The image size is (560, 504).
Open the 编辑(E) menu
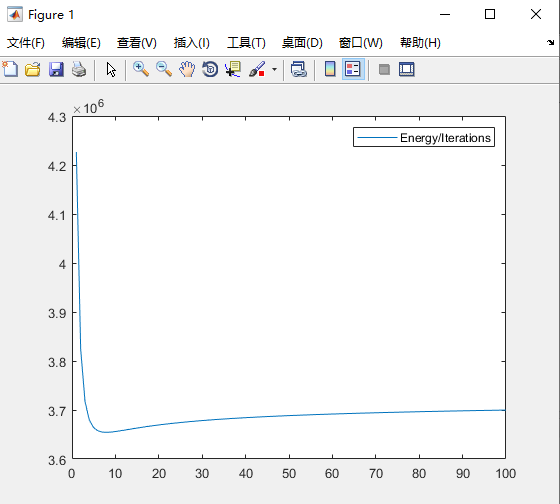pyautogui.click(x=81, y=43)
